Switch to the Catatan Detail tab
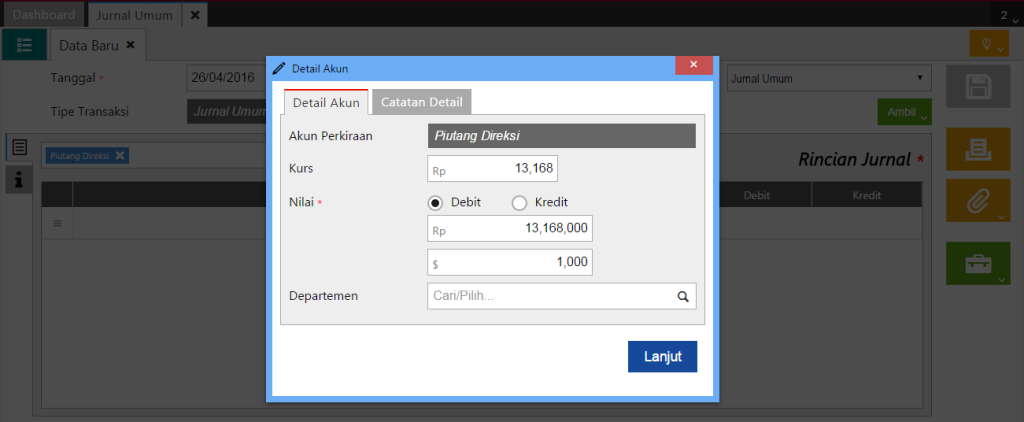The height and width of the screenshot is (422, 1024). [x=421, y=102]
